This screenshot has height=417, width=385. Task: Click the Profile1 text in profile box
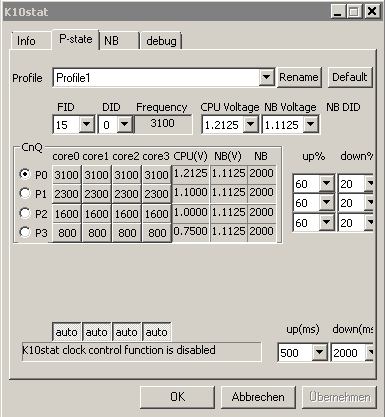pyautogui.click(x=73, y=78)
